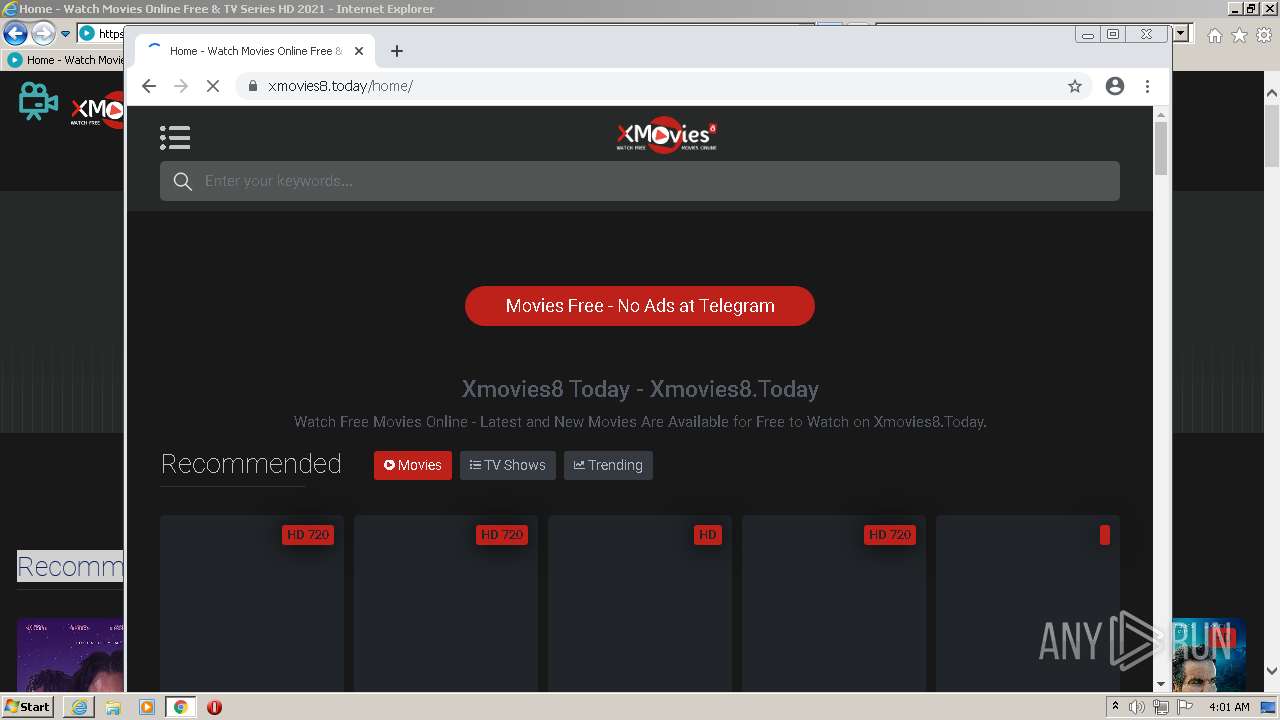Select the 'Home - Watch Movie' Internet Explorer tab

pyautogui.click(x=64, y=60)
